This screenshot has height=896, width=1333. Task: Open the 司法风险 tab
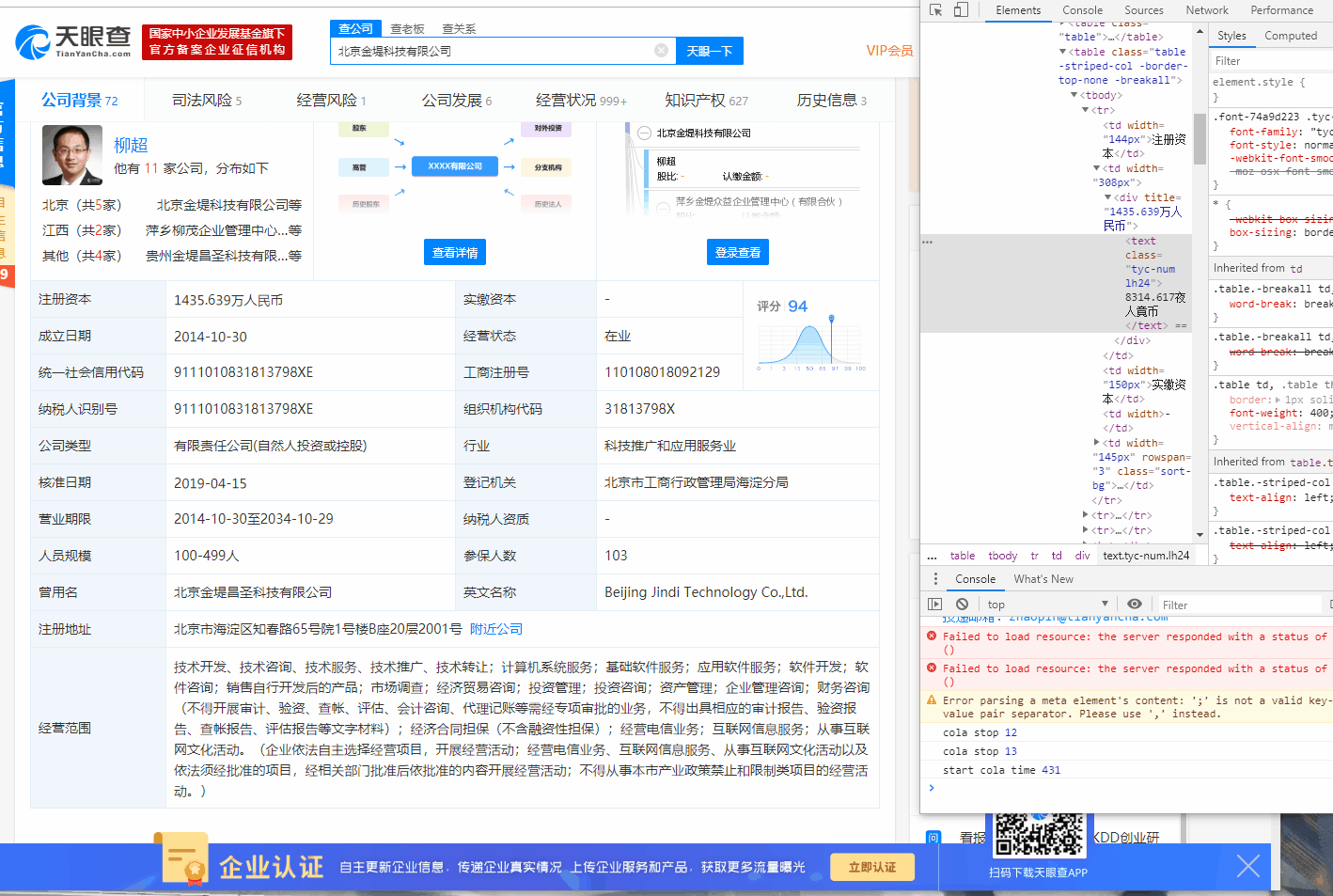point(207,100)
